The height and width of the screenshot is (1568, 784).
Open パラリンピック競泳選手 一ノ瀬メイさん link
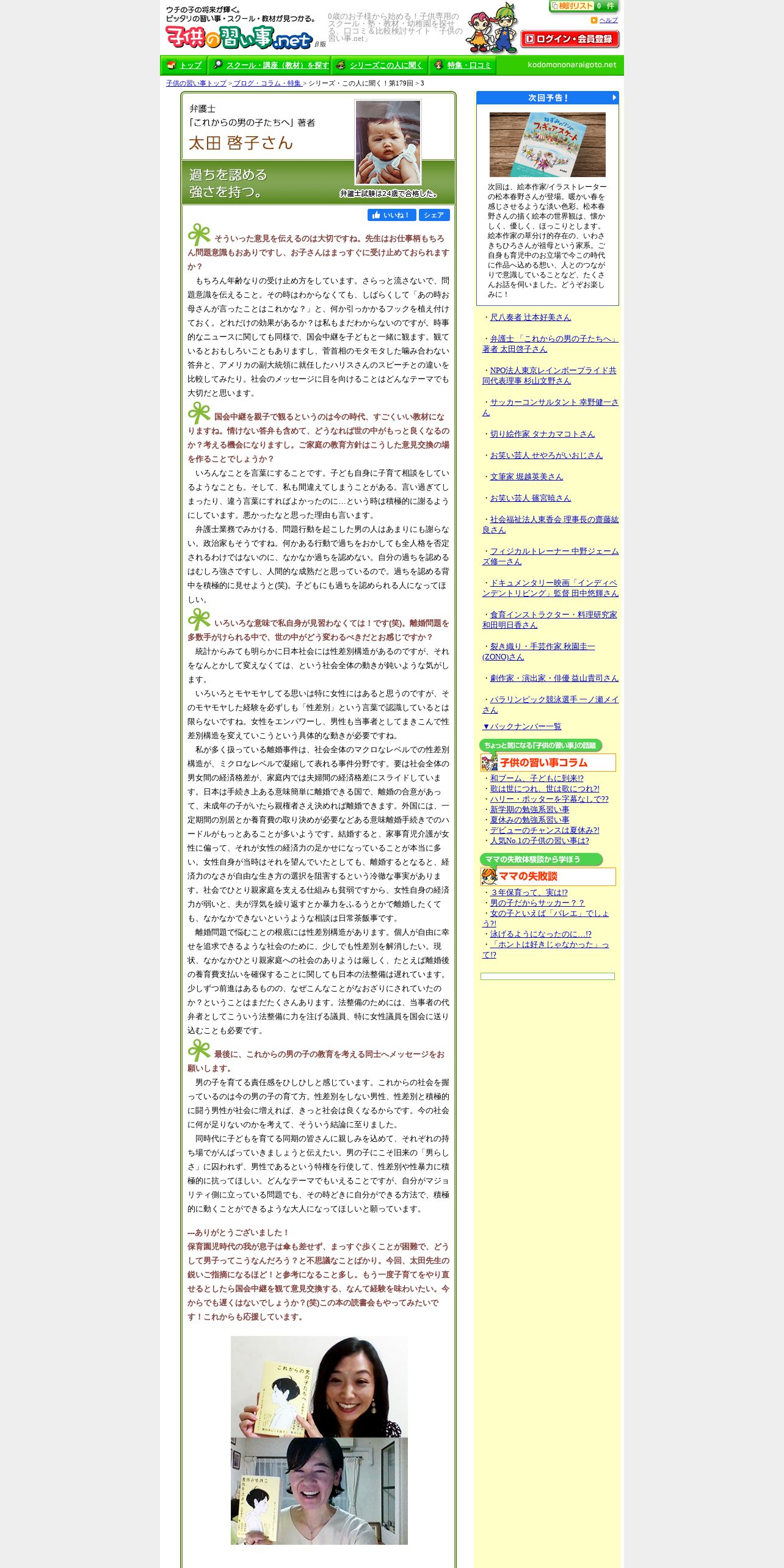coord(550,705)
